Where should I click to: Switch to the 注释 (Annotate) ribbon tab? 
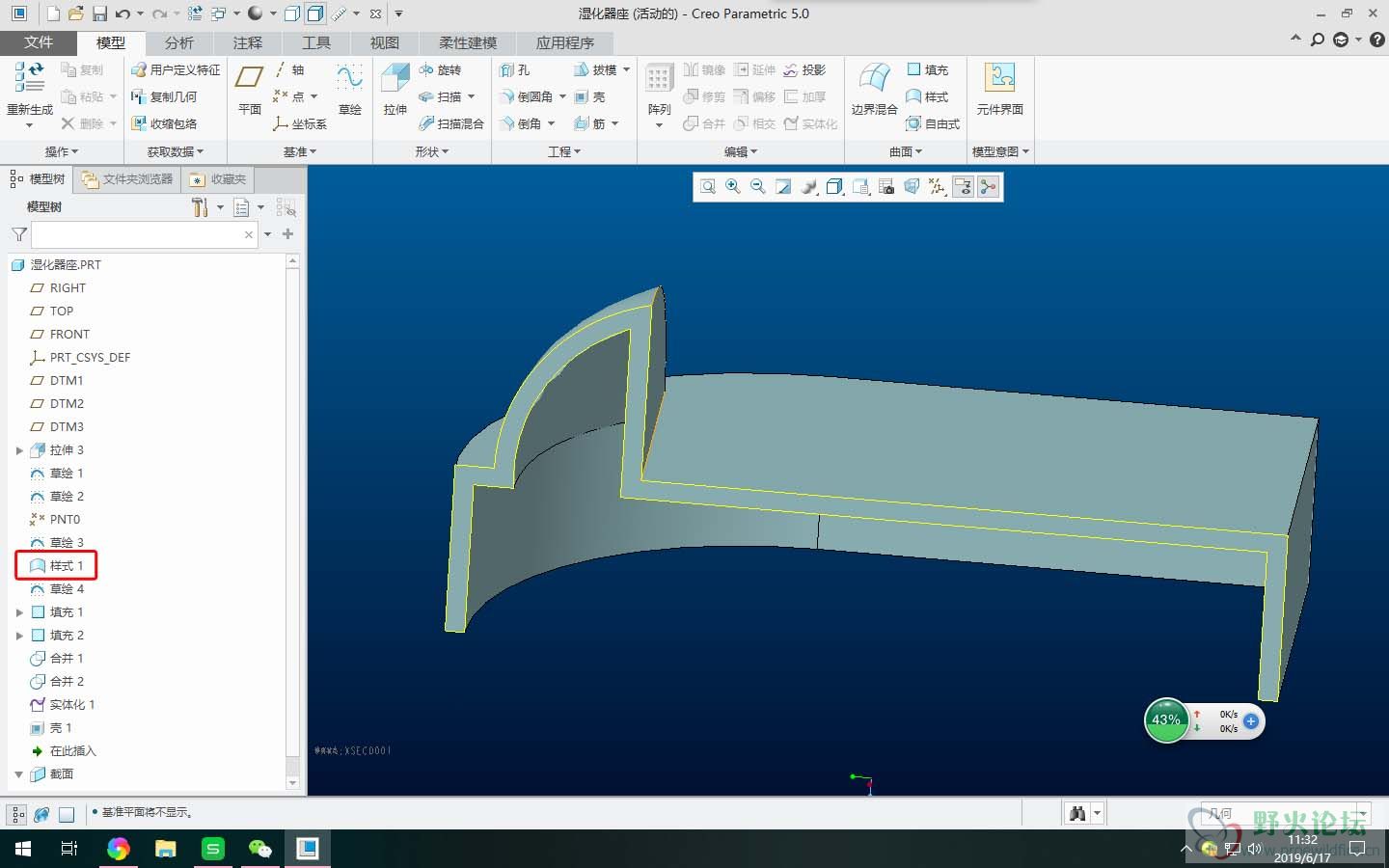click(x=247, y=42)
